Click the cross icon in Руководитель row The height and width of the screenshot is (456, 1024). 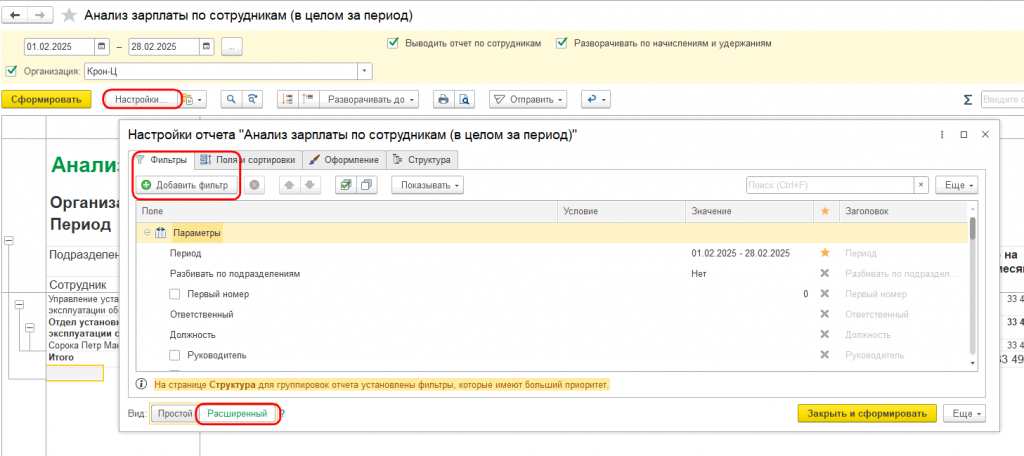[825, 355]
